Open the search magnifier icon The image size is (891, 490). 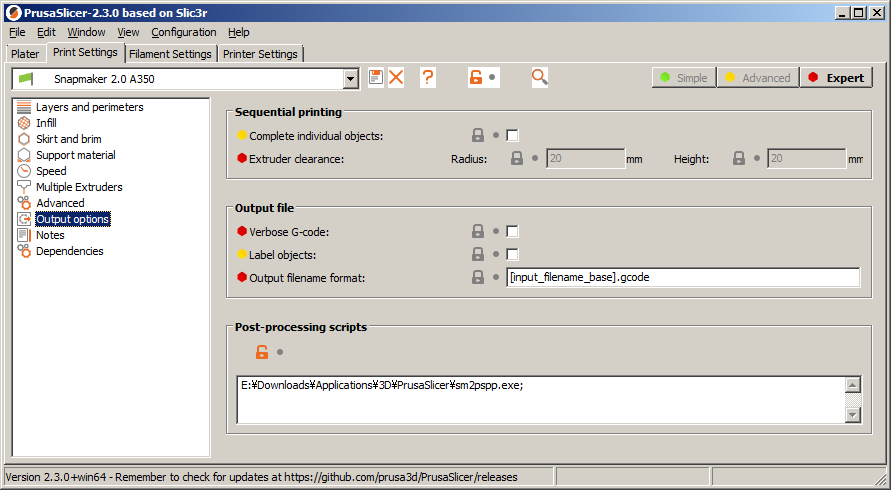[x=540, y=77]
